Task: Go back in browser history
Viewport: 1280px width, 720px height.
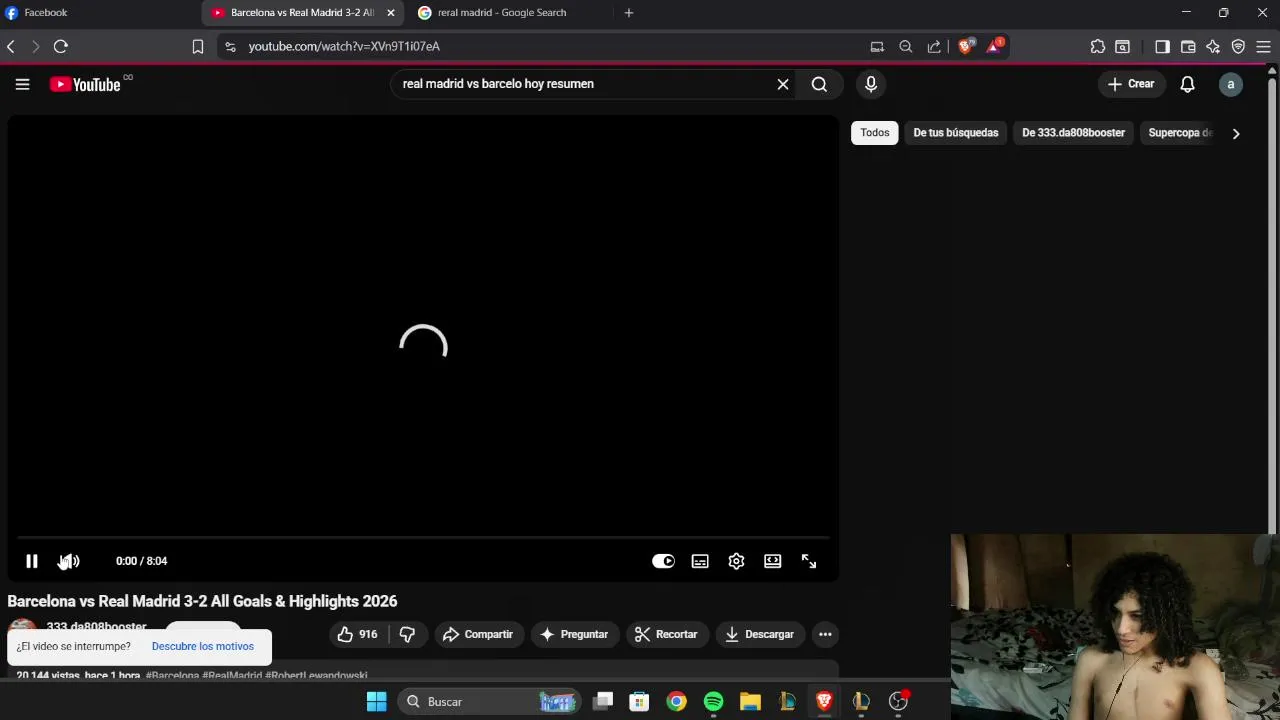Action: 11,46
